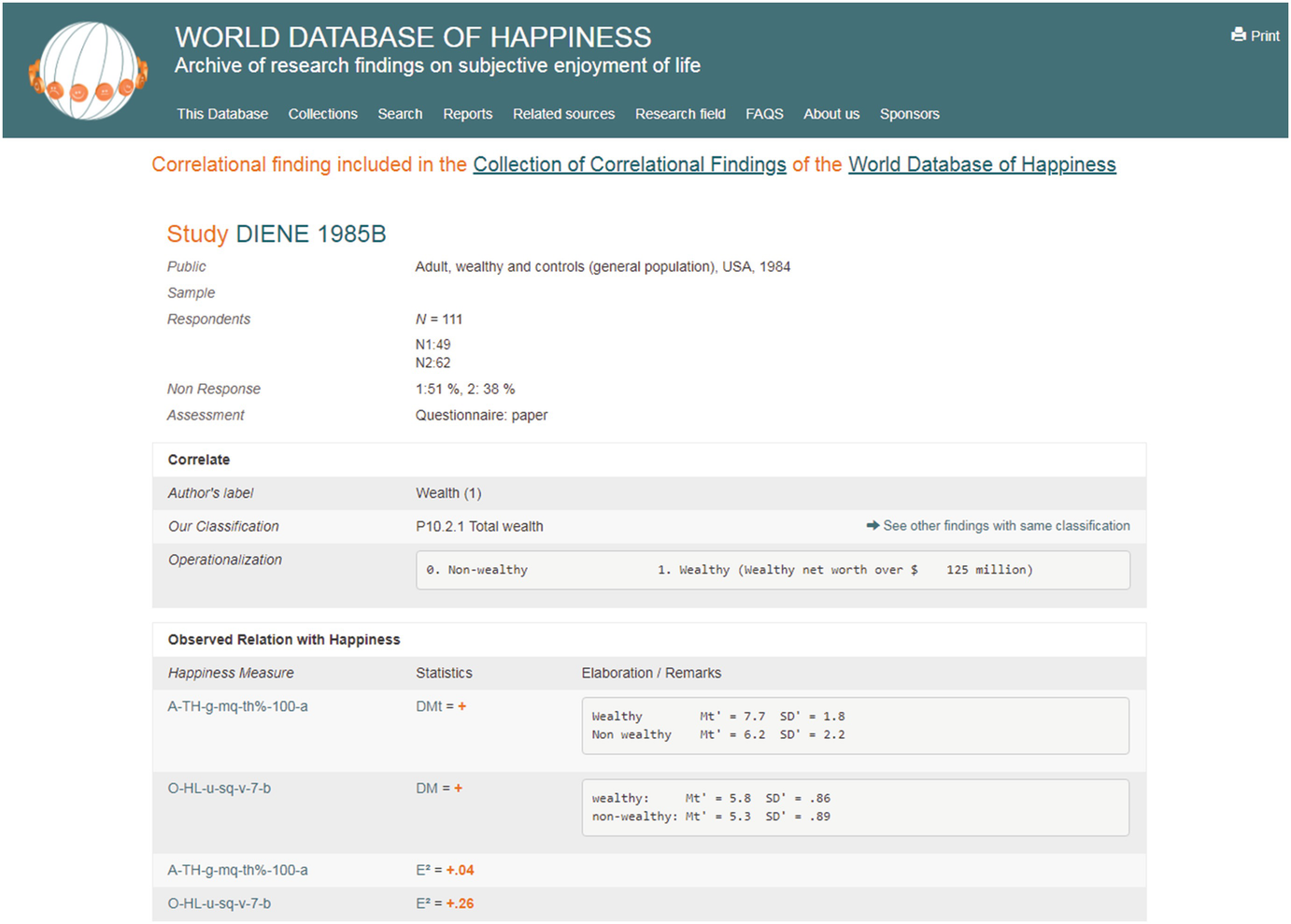
Task: Click inside the Operationalization text box
Action: coord(772,570)
